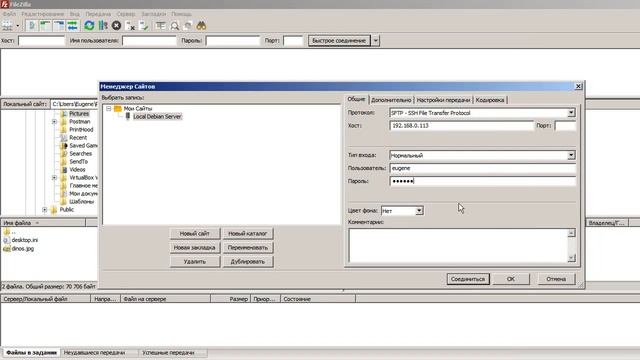Select dinos.jpg in the local file list

click(23, 249)
